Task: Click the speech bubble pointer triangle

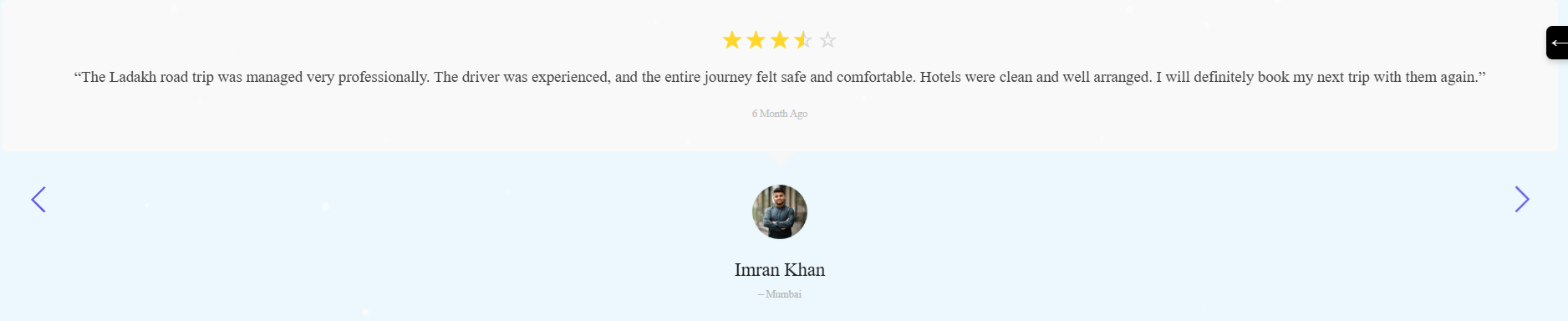Action: pos(781,159)
